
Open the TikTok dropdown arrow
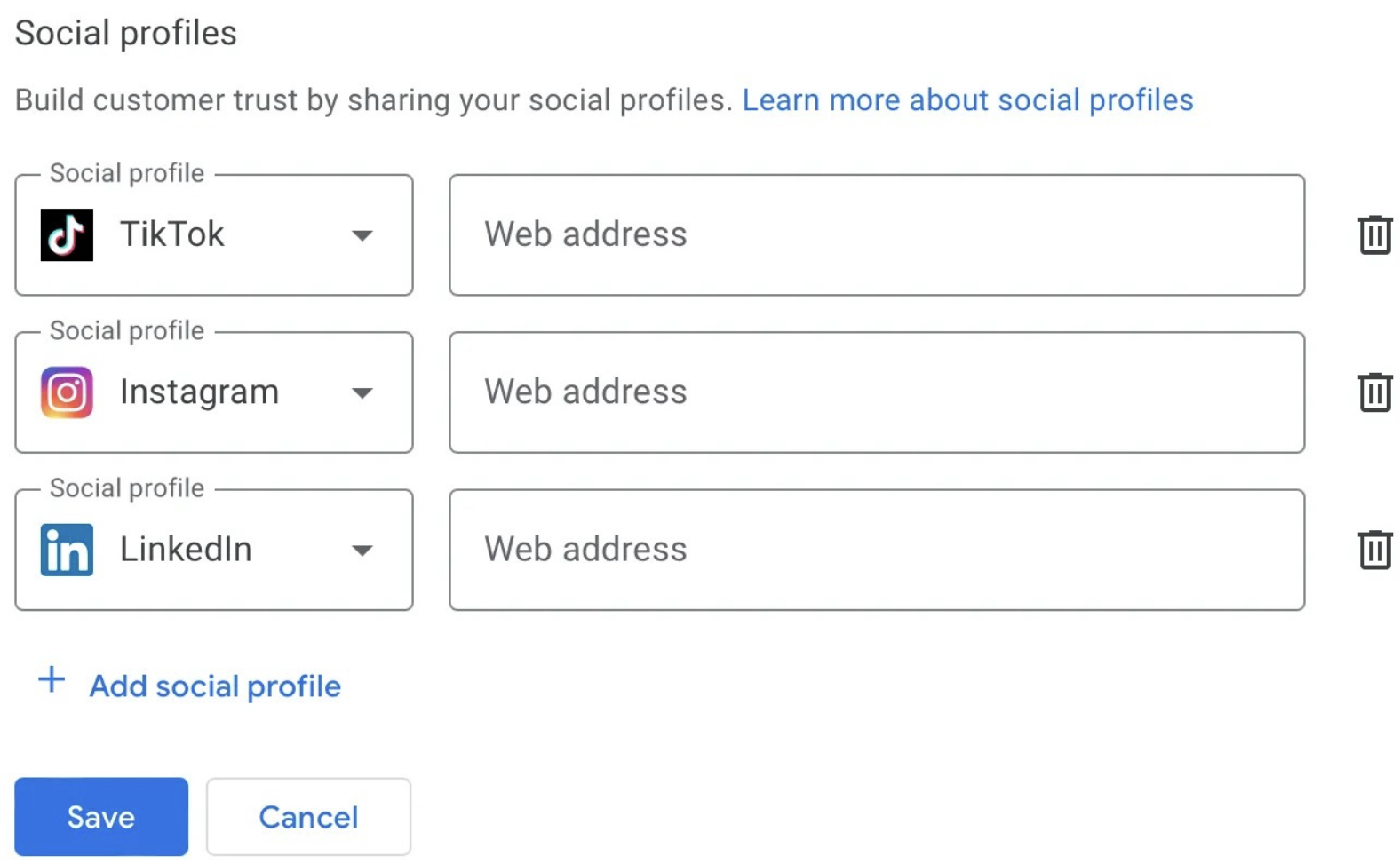[x=362, y=235]
